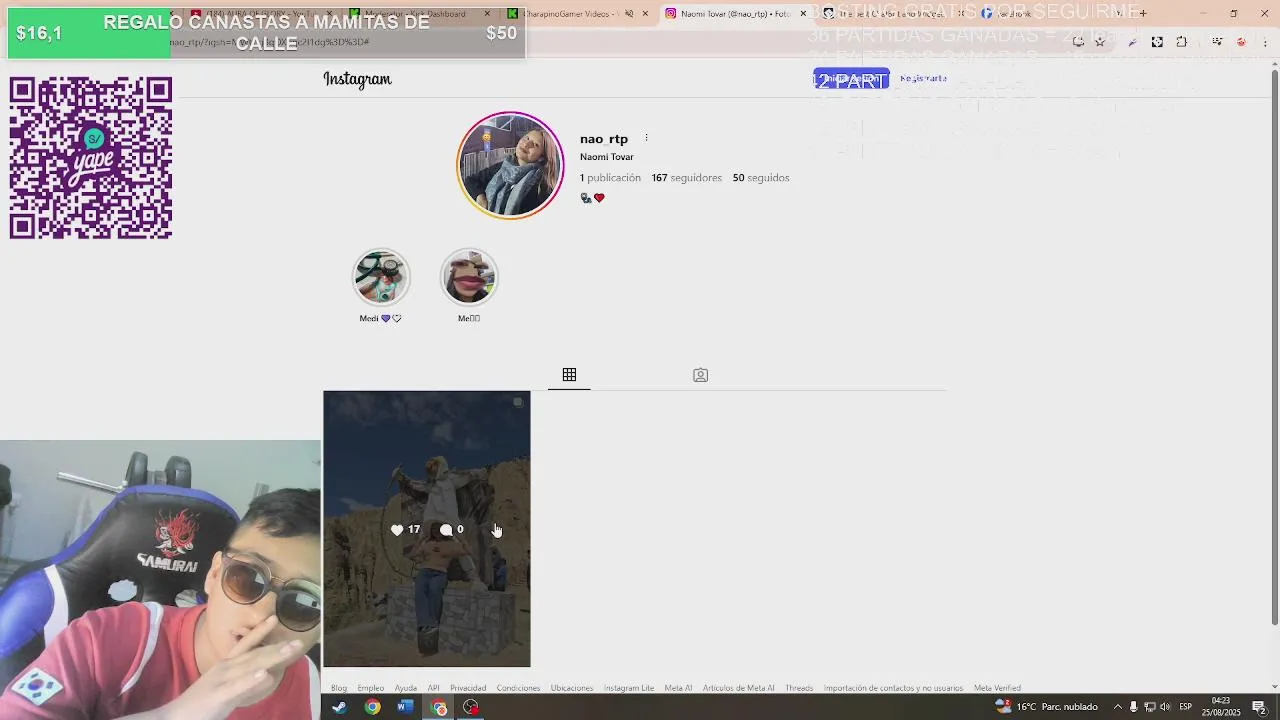Bookmark this page with star icon
The width and height of the screenshot is (1280, 720).
(1100, 42)
